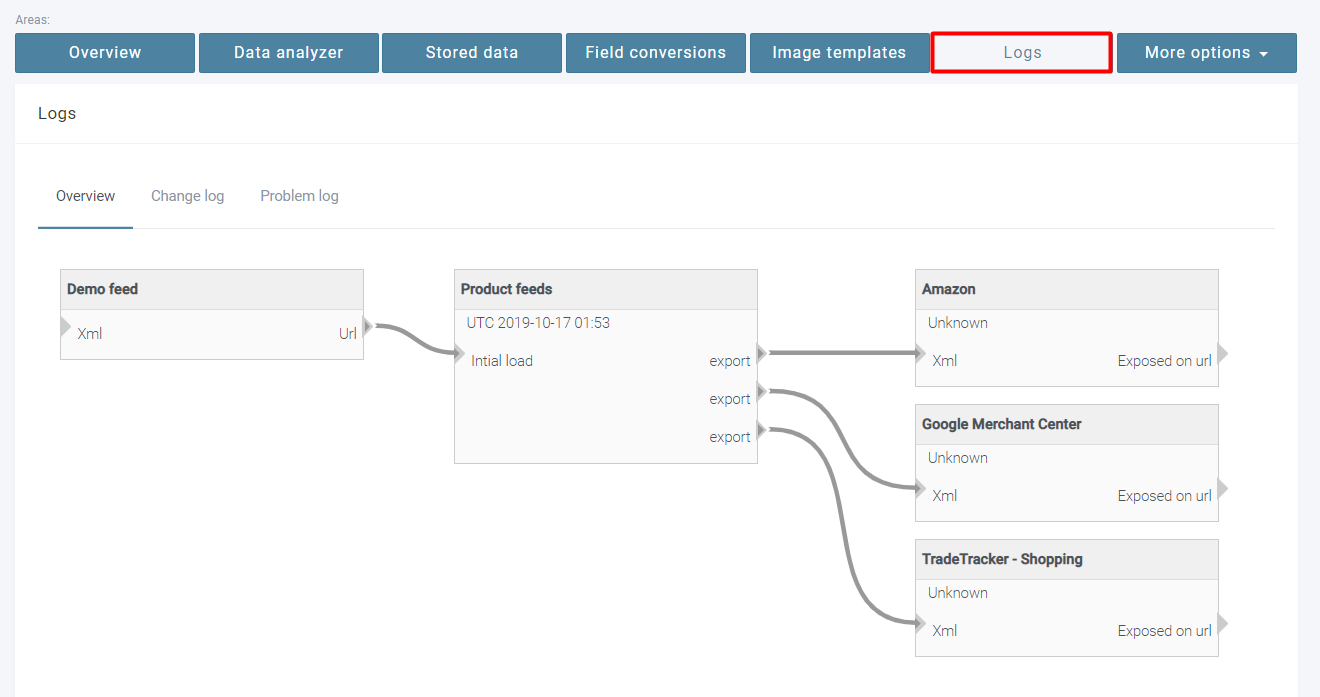Viewport: 1320px width, 697px height.
Task: Click Google Merchant Center output arrow
Action: tap(1223, 488)
